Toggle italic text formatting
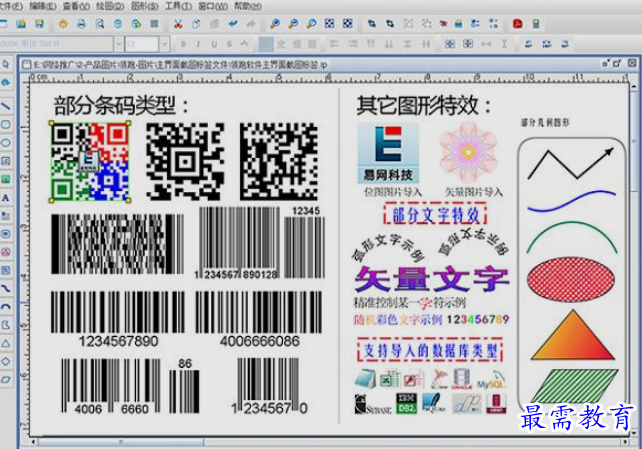This screenshot has height=449, width=642. point(199,44)
